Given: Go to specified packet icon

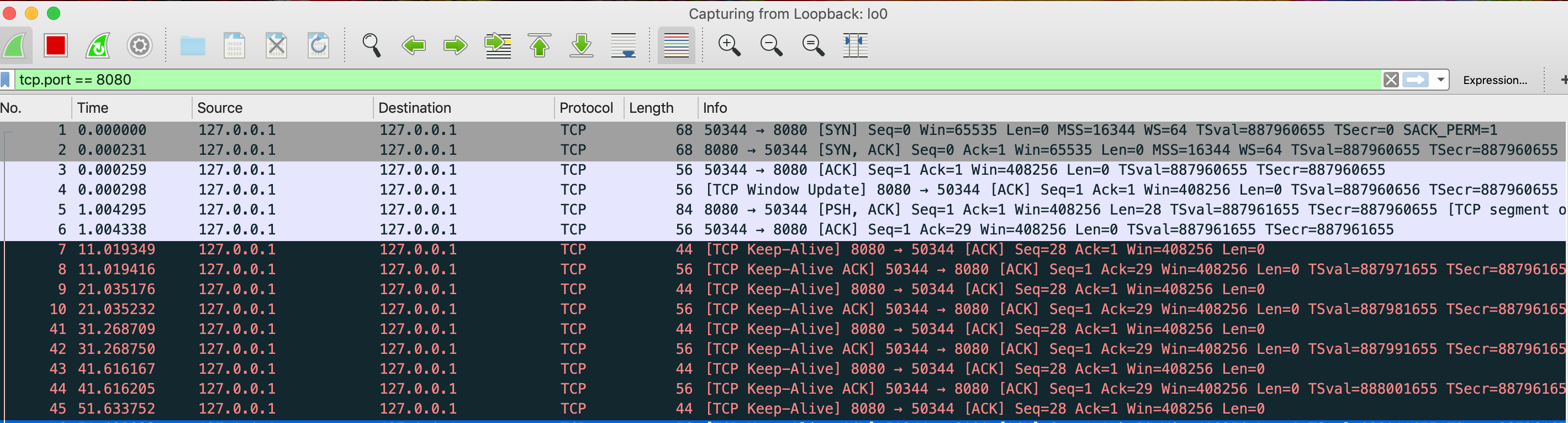Looking at the screenshot, I should click(498, 46).
